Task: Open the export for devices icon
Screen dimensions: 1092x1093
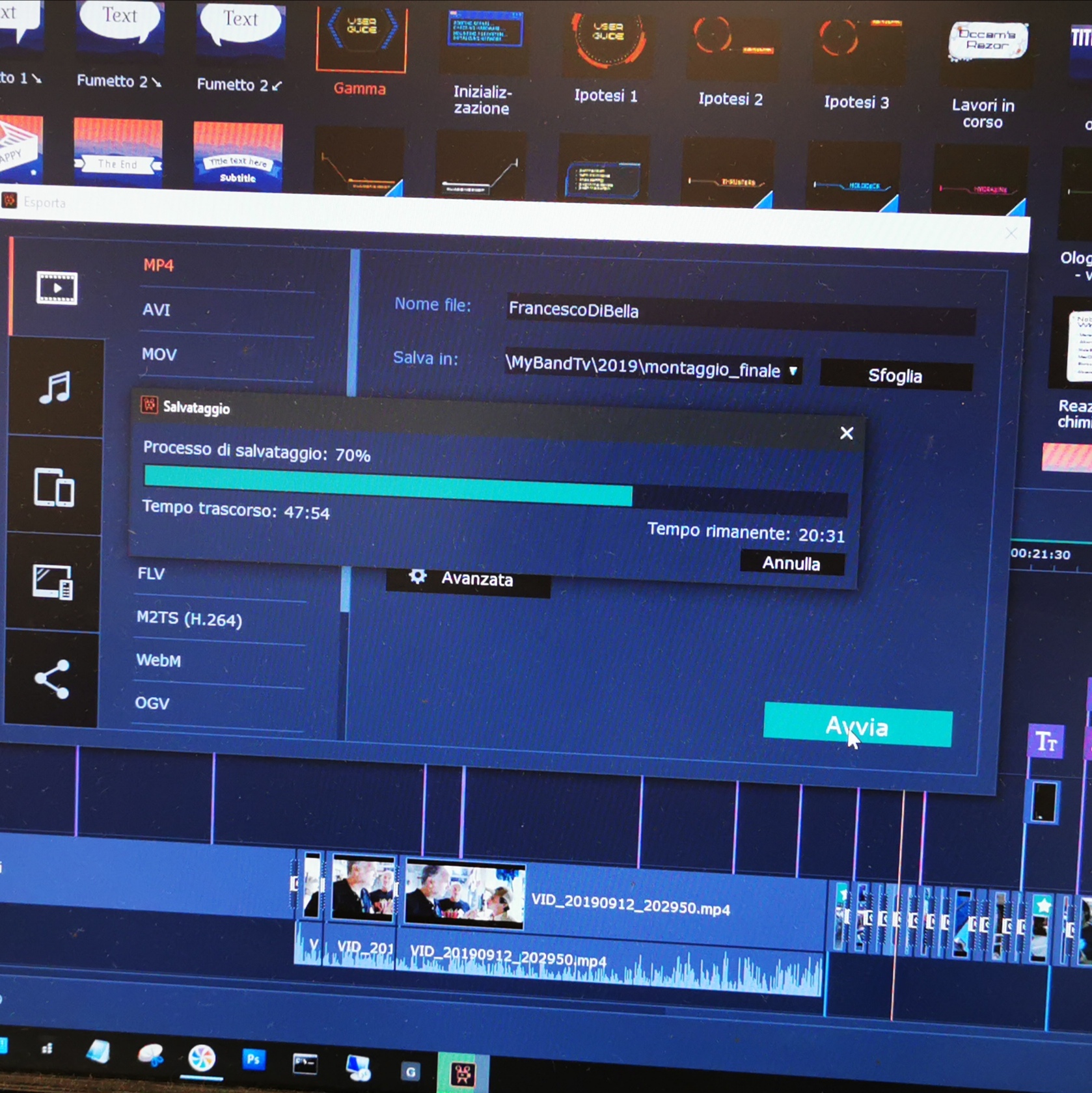Action: pos(54,487)
